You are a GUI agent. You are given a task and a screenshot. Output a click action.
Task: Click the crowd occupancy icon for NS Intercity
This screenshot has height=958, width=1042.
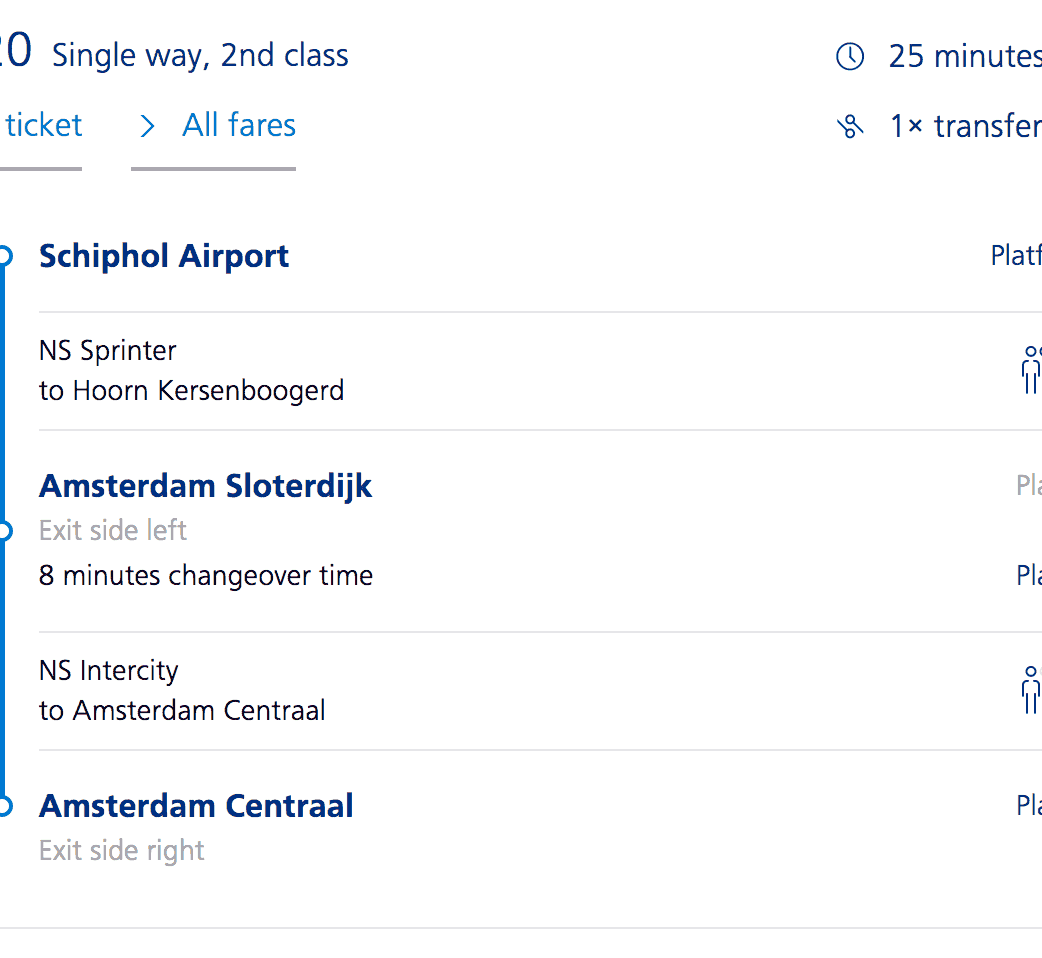pyautogui.click(x=1031, y=690)
